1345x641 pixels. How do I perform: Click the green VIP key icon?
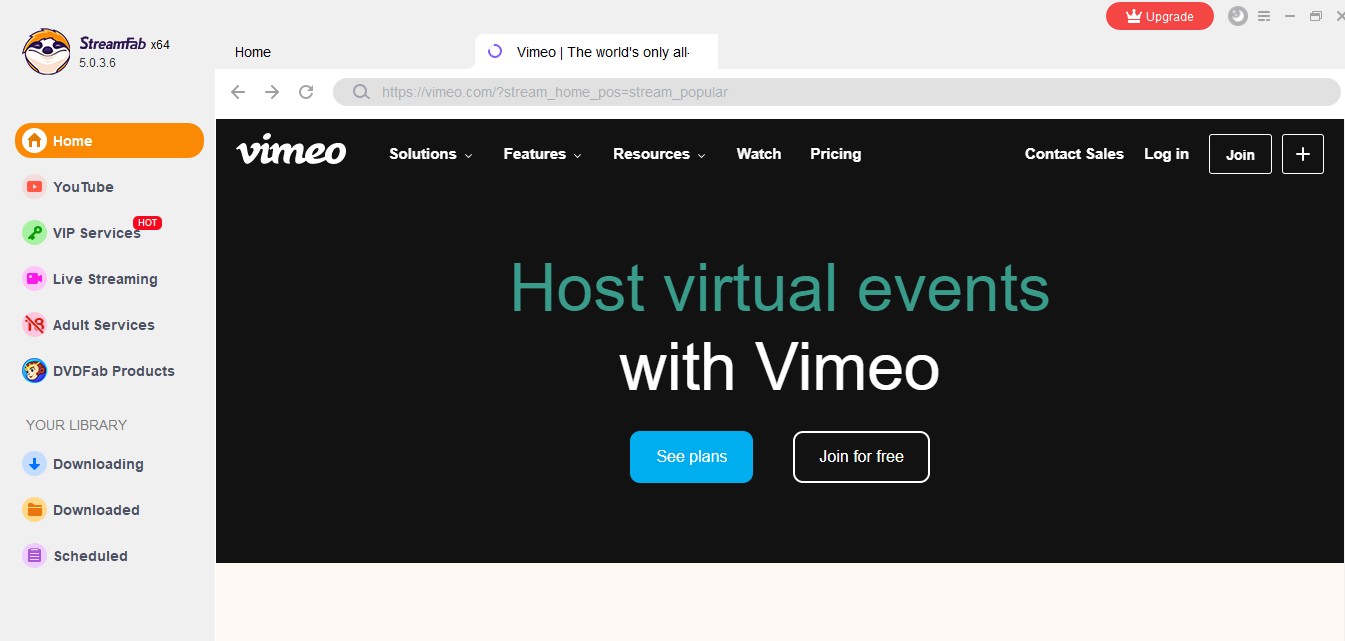tap(35, 233)
